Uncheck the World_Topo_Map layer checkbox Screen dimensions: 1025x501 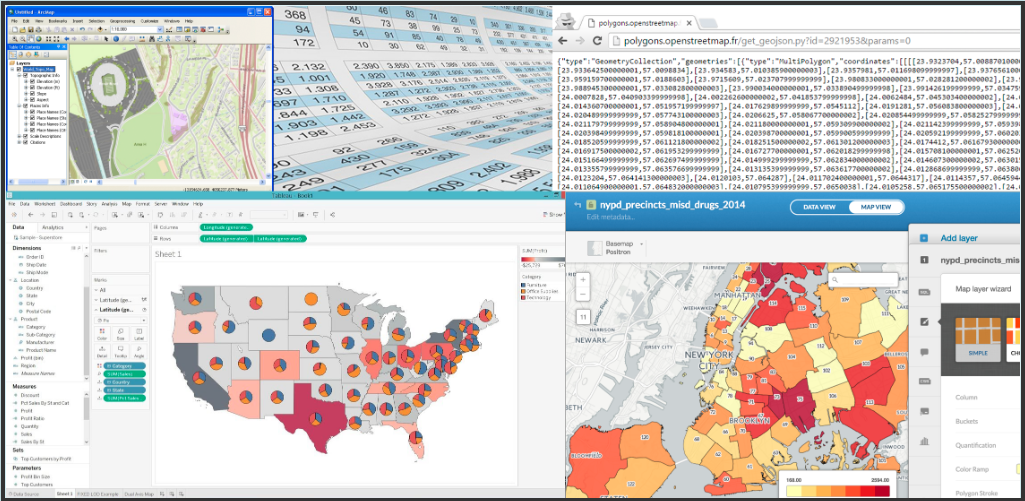click(19, 69)
